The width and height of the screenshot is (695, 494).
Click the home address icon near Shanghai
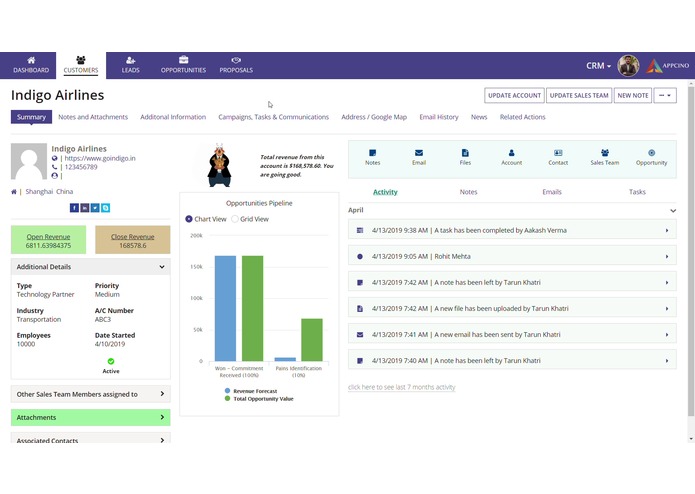14,192
